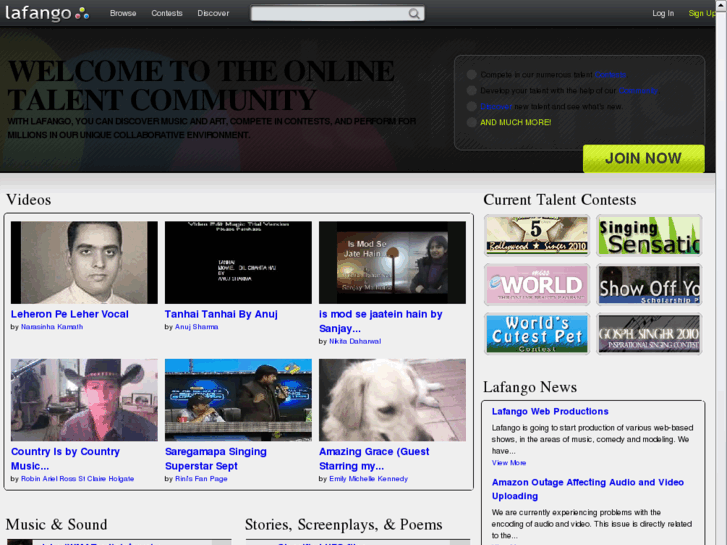Image resolution: width=727 pixels, height=545 pixels.
Task: Focus the top search field
Action: pyautogui.click(x=337, y=13)
